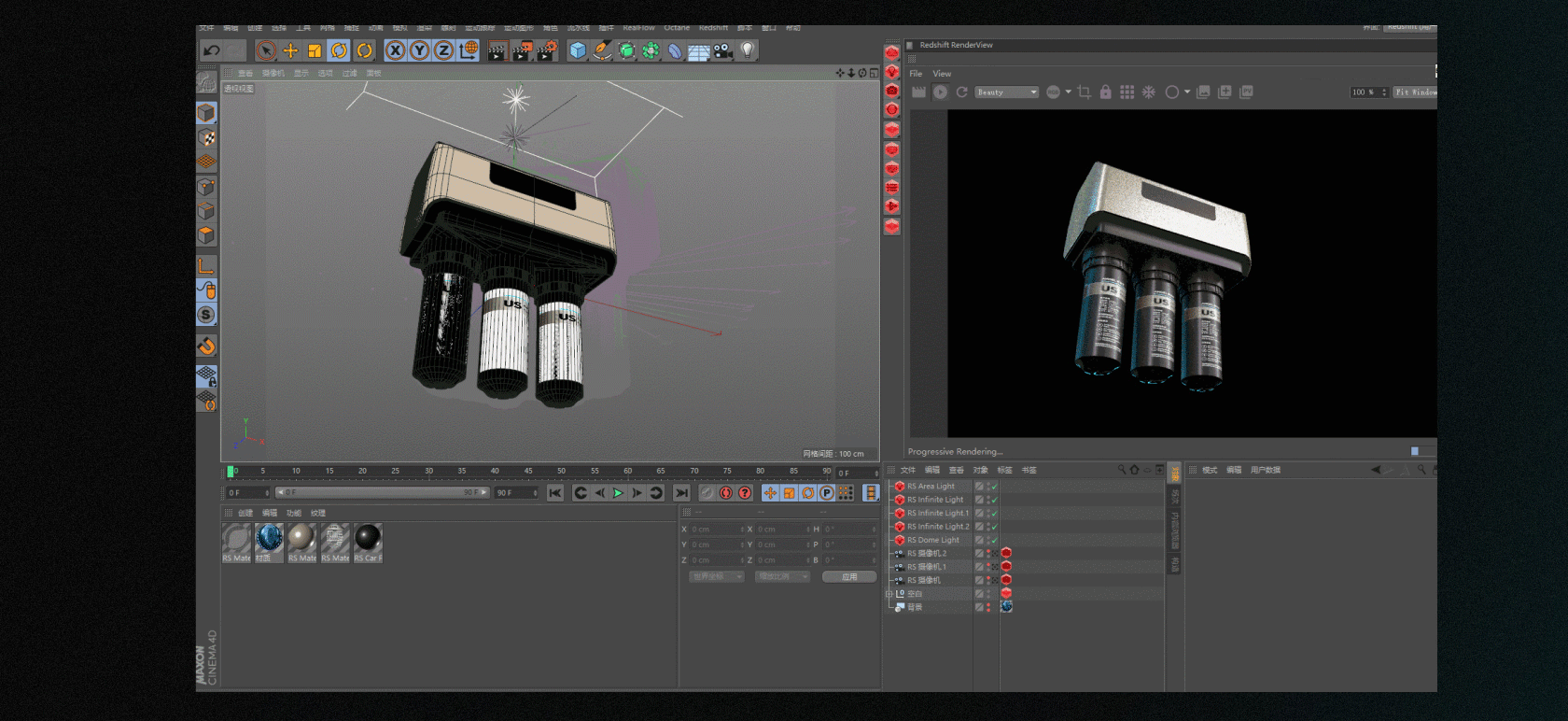Switch to Texture mode checker icon
Screen dimensions: 1568x721
pyautogui.click(x=206, y=138)
